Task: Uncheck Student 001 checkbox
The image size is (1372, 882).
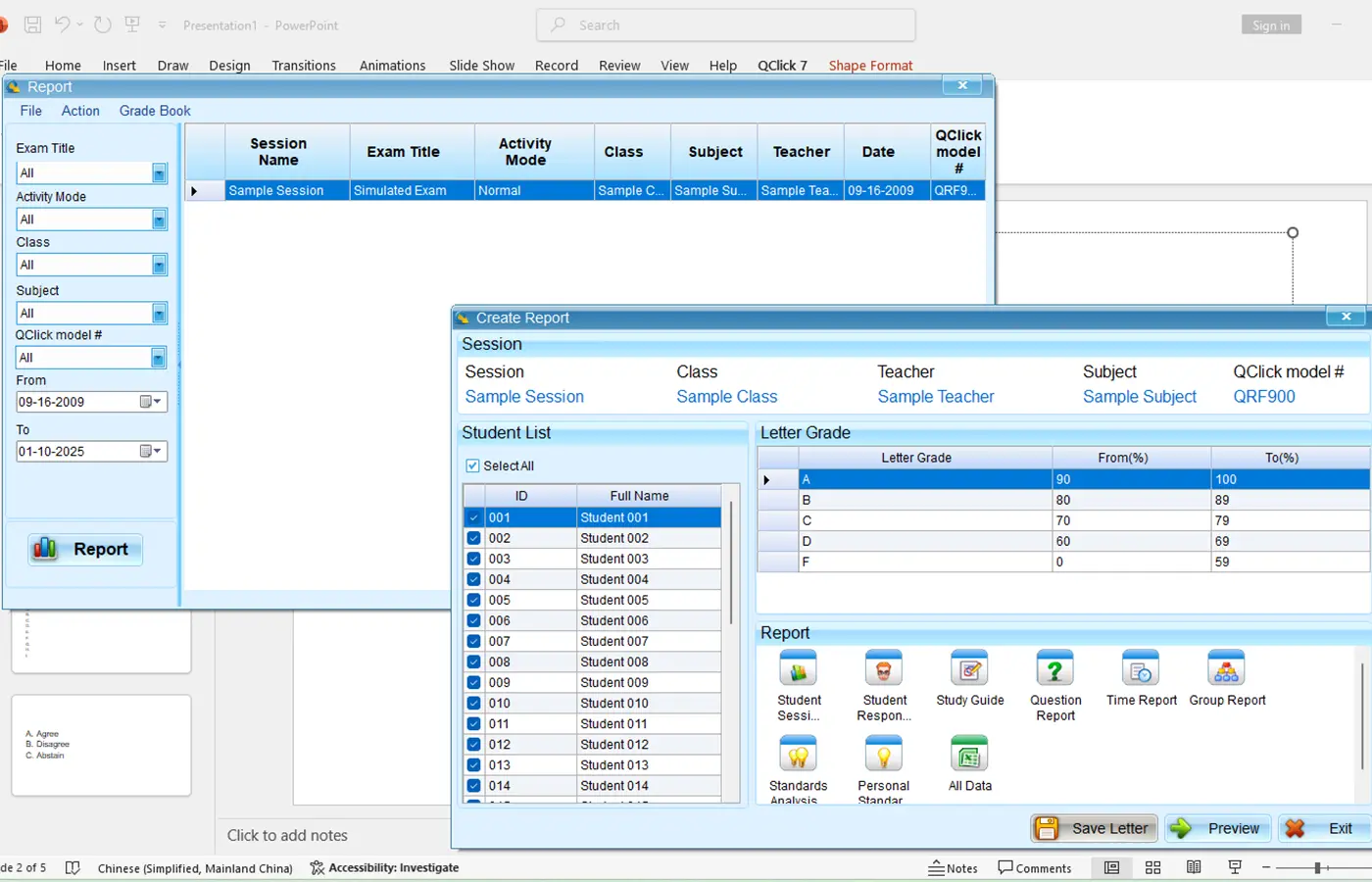Action: [x=473, y=517]
